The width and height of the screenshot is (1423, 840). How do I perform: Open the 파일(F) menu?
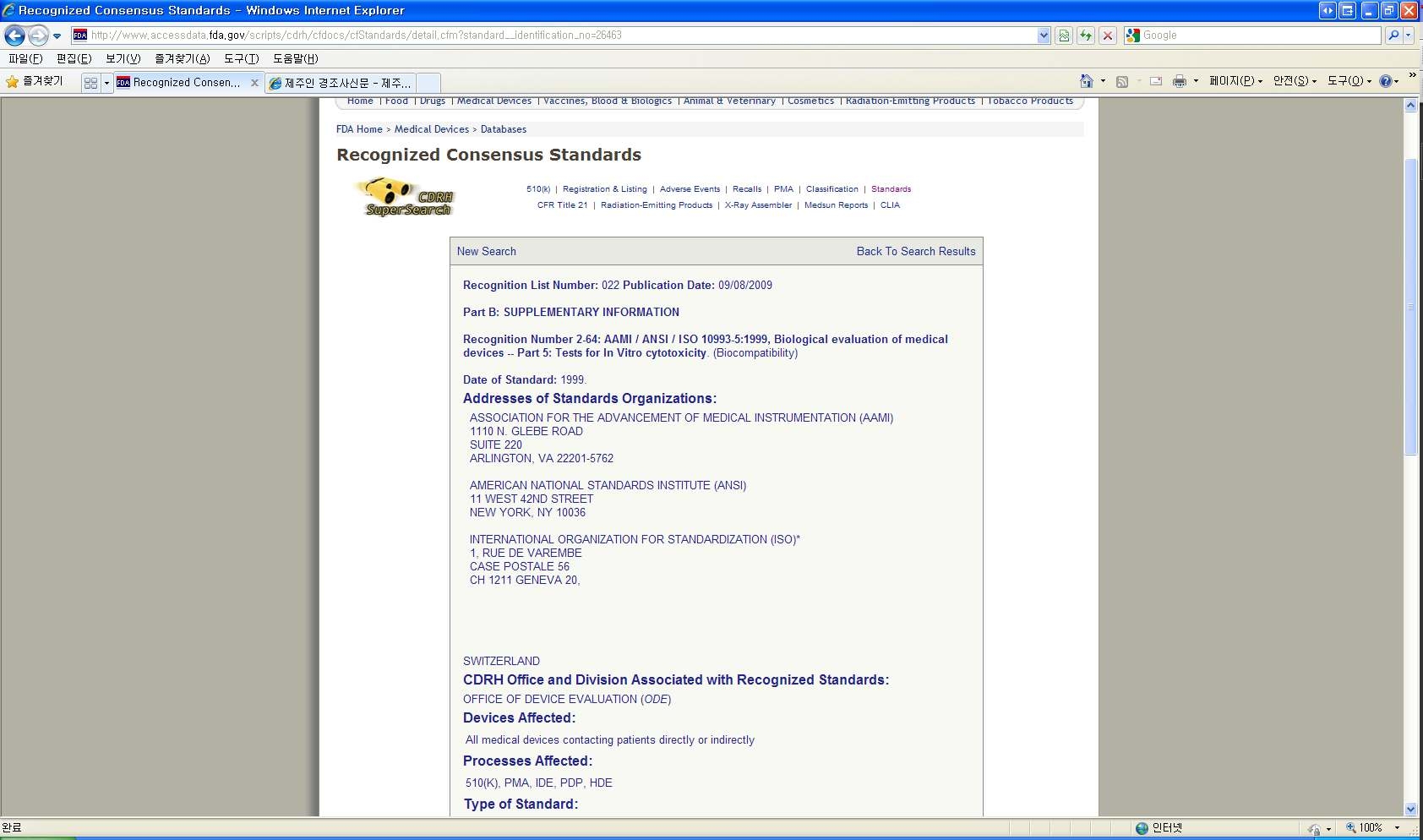click(25, 58)
